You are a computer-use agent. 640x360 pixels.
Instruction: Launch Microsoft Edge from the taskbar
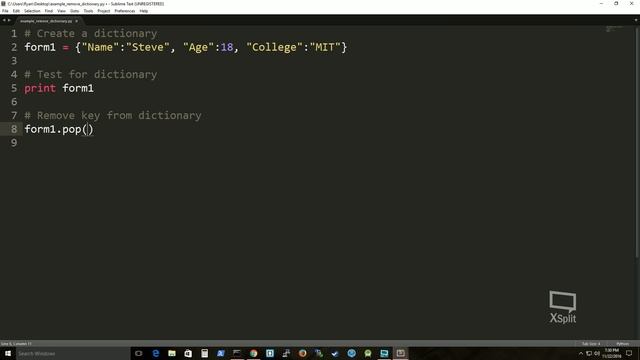pos(156,353)
